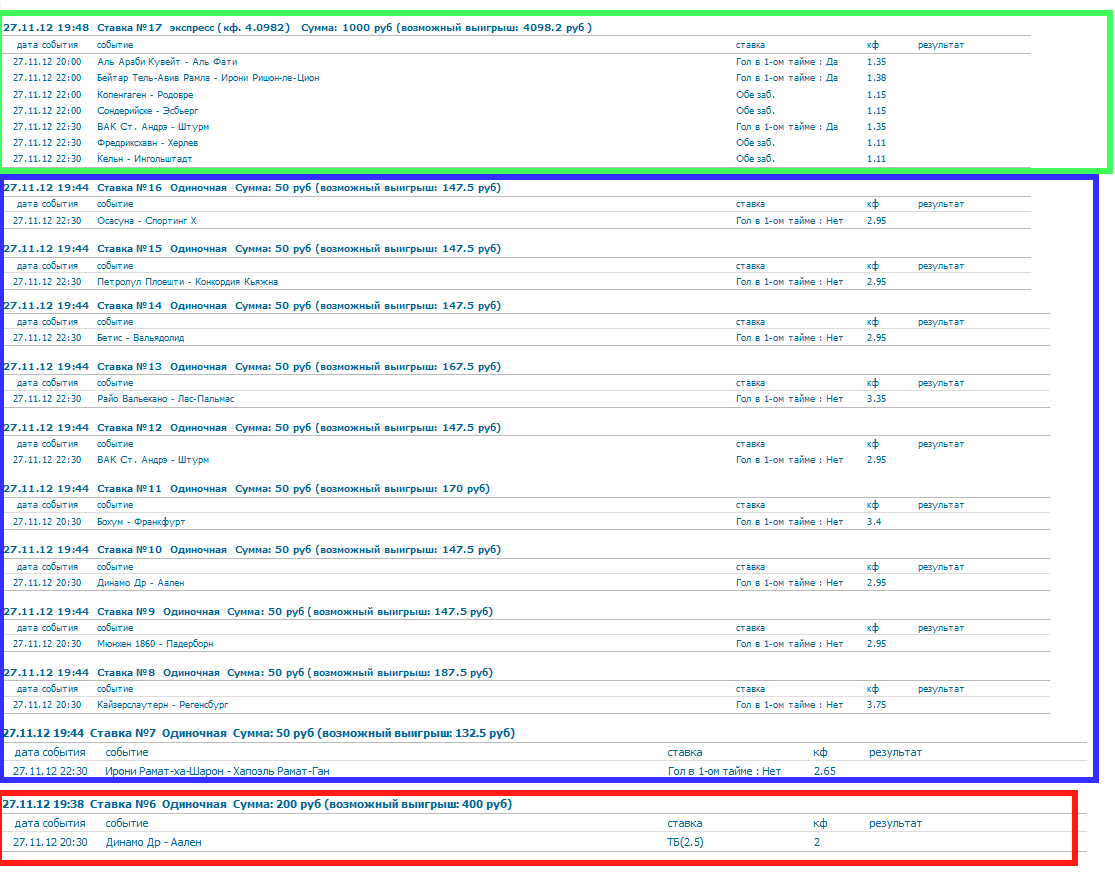
Task: Click coefficient 2.65 for Ставка №7
Action: click(x=825, y=772)
